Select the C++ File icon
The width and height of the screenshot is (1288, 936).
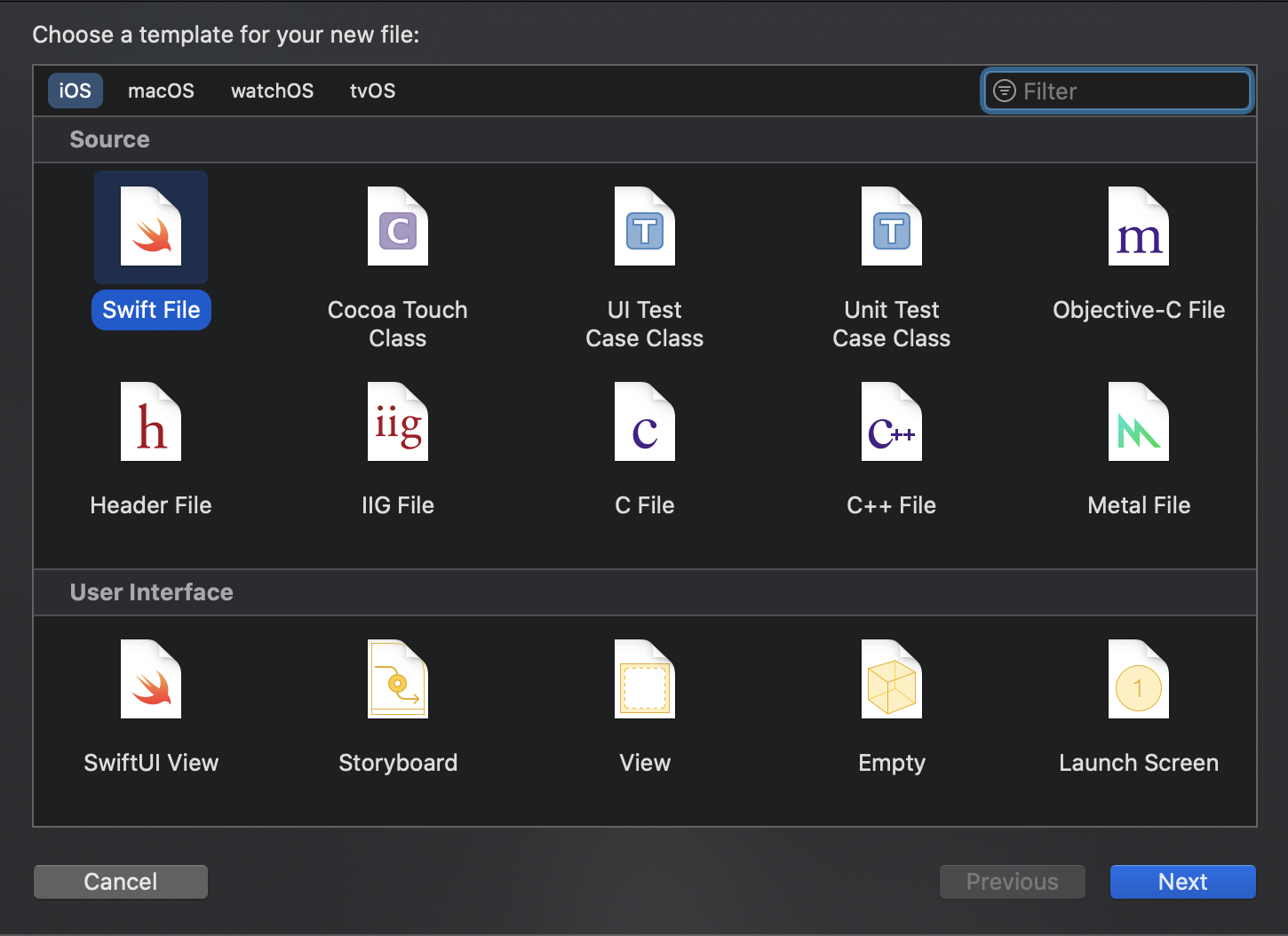892,422
